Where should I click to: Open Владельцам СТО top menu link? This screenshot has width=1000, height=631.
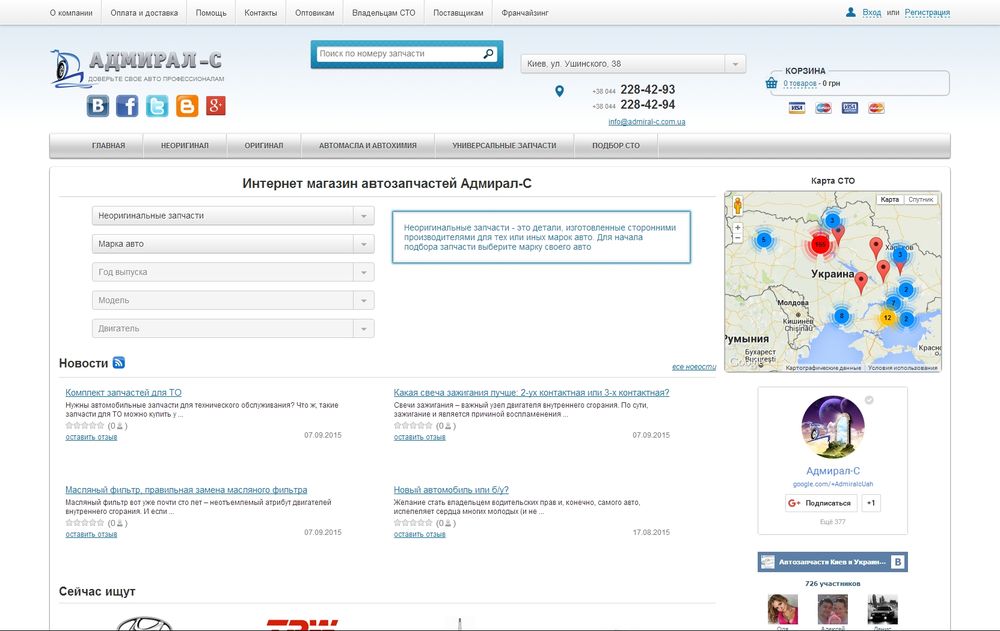click(x=383, y=13)
